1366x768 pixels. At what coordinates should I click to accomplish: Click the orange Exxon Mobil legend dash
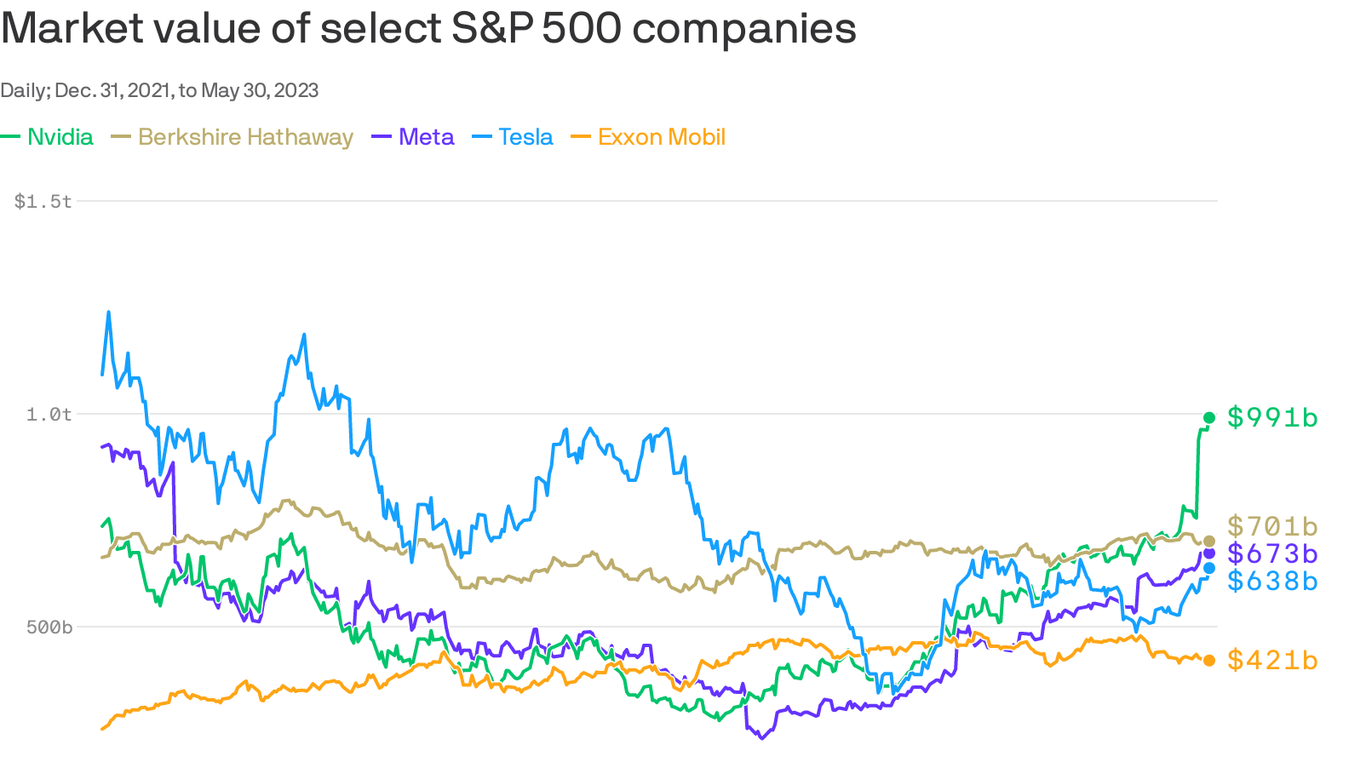coord(581,137)
